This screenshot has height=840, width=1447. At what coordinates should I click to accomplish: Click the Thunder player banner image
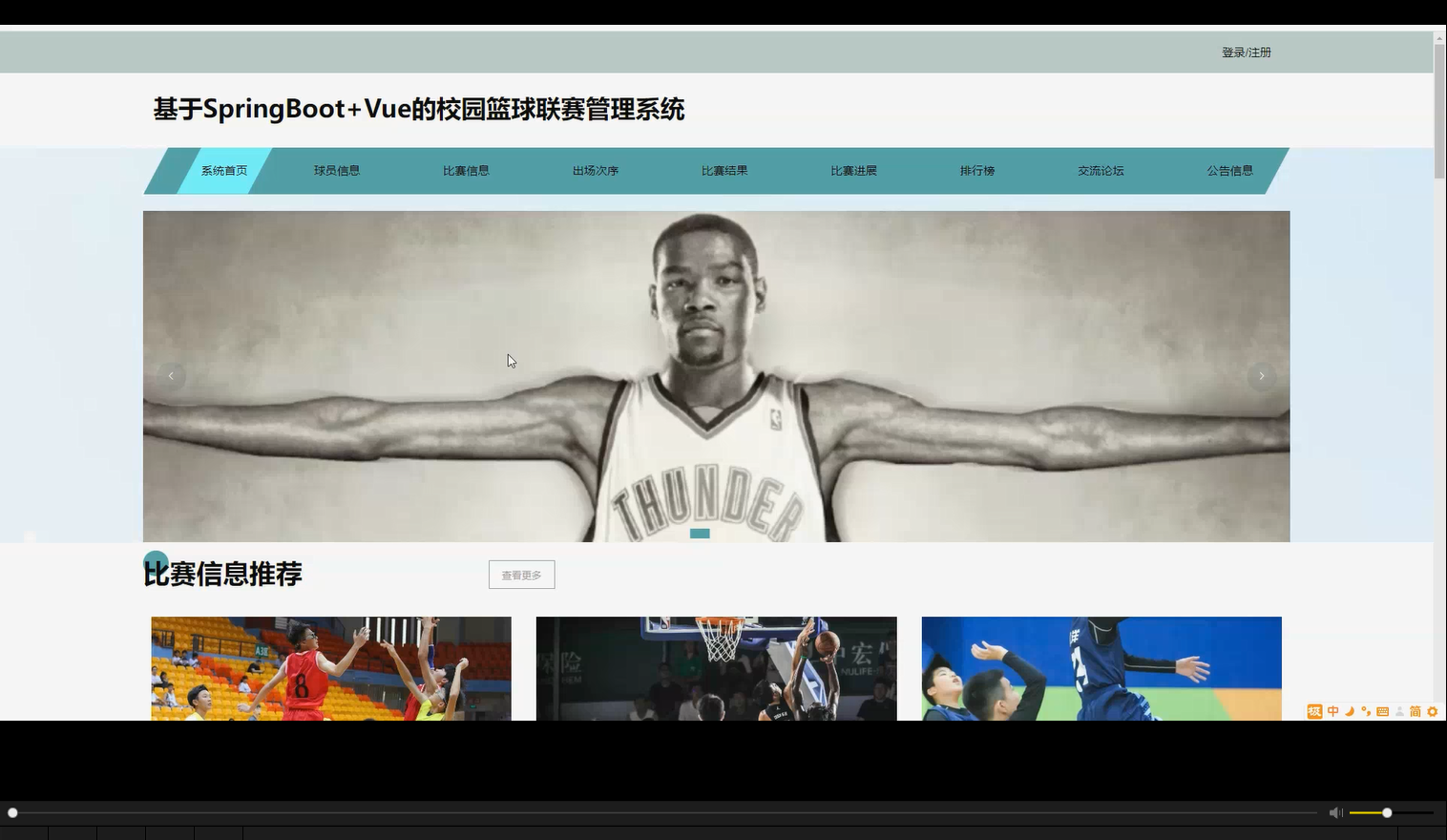click(716, 376)
